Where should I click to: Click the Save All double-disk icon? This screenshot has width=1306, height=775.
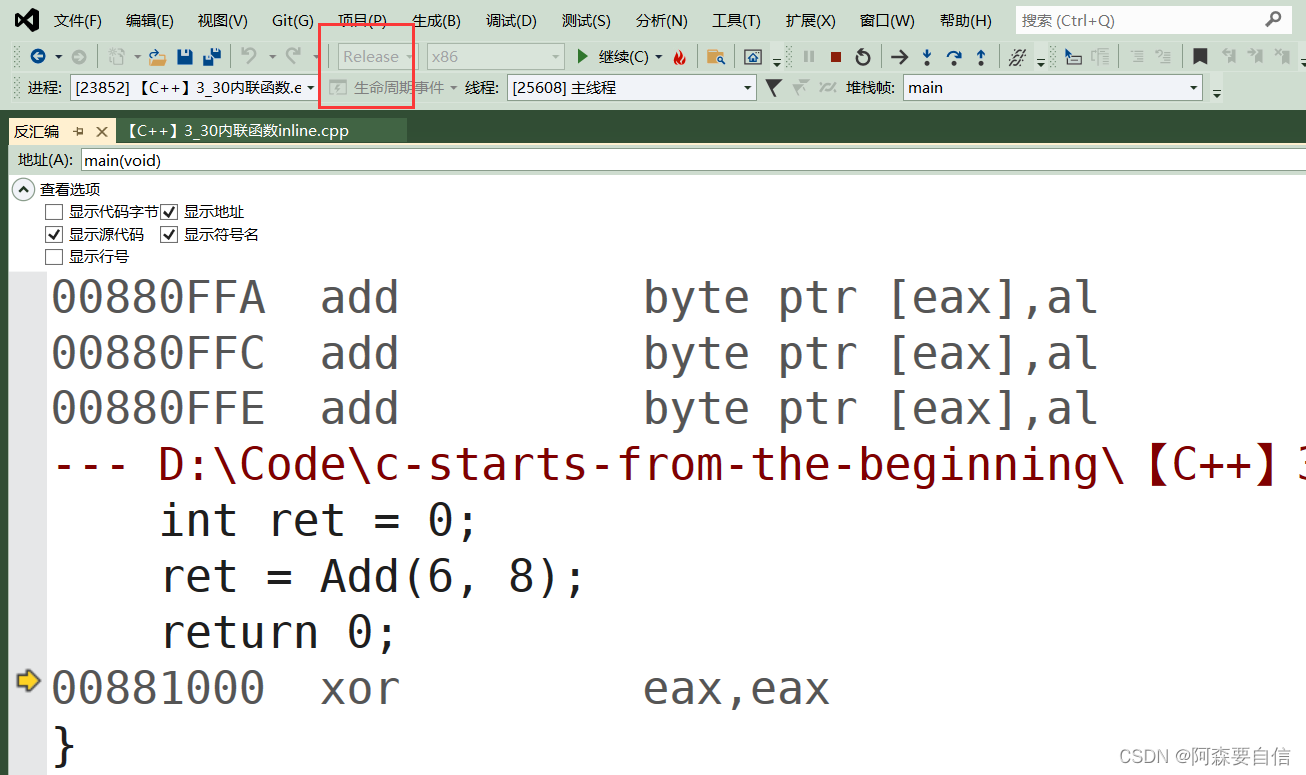212,57
